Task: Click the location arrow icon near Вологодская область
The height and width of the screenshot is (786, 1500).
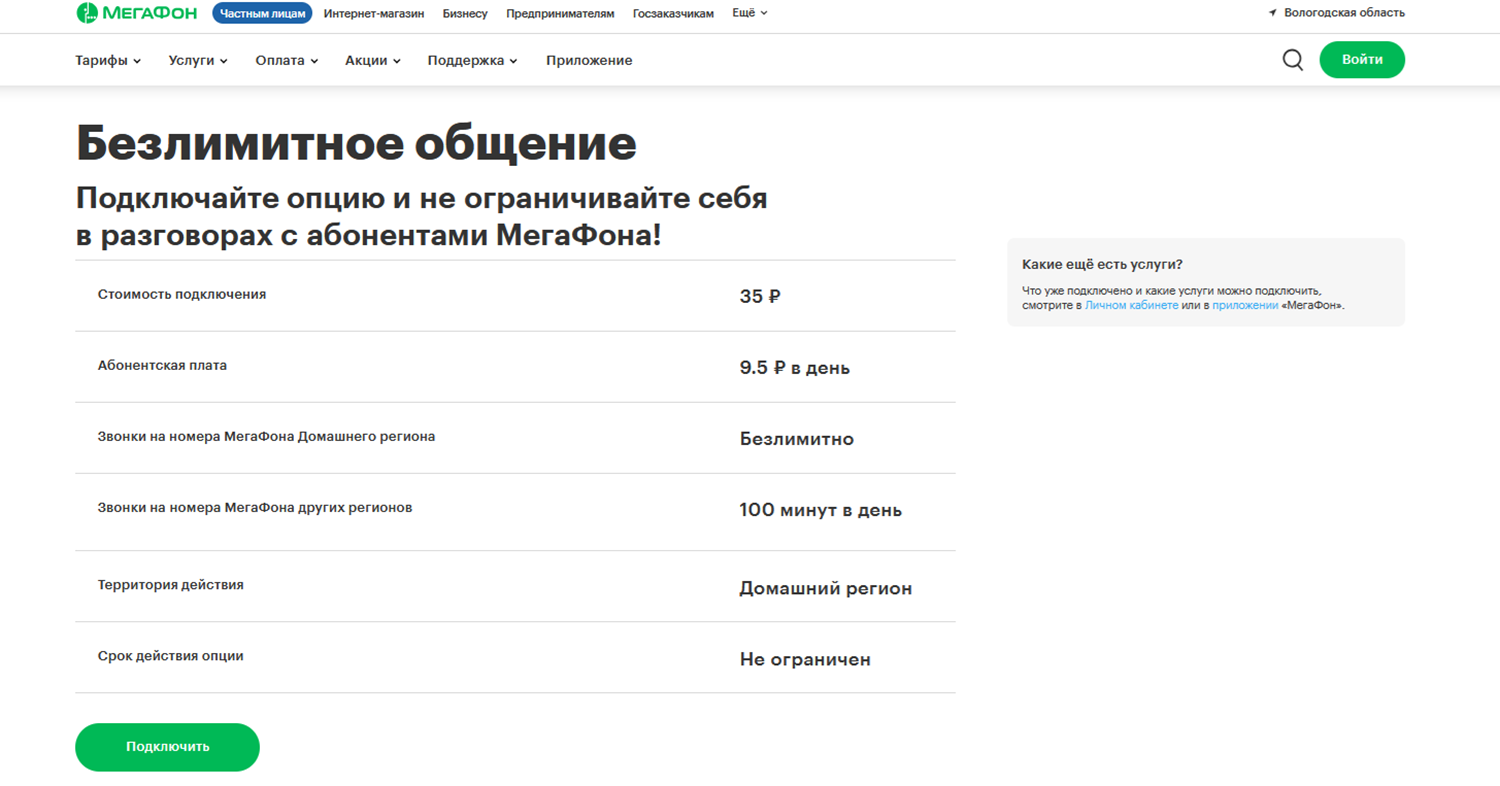Action: click(x=1273, y=13)
